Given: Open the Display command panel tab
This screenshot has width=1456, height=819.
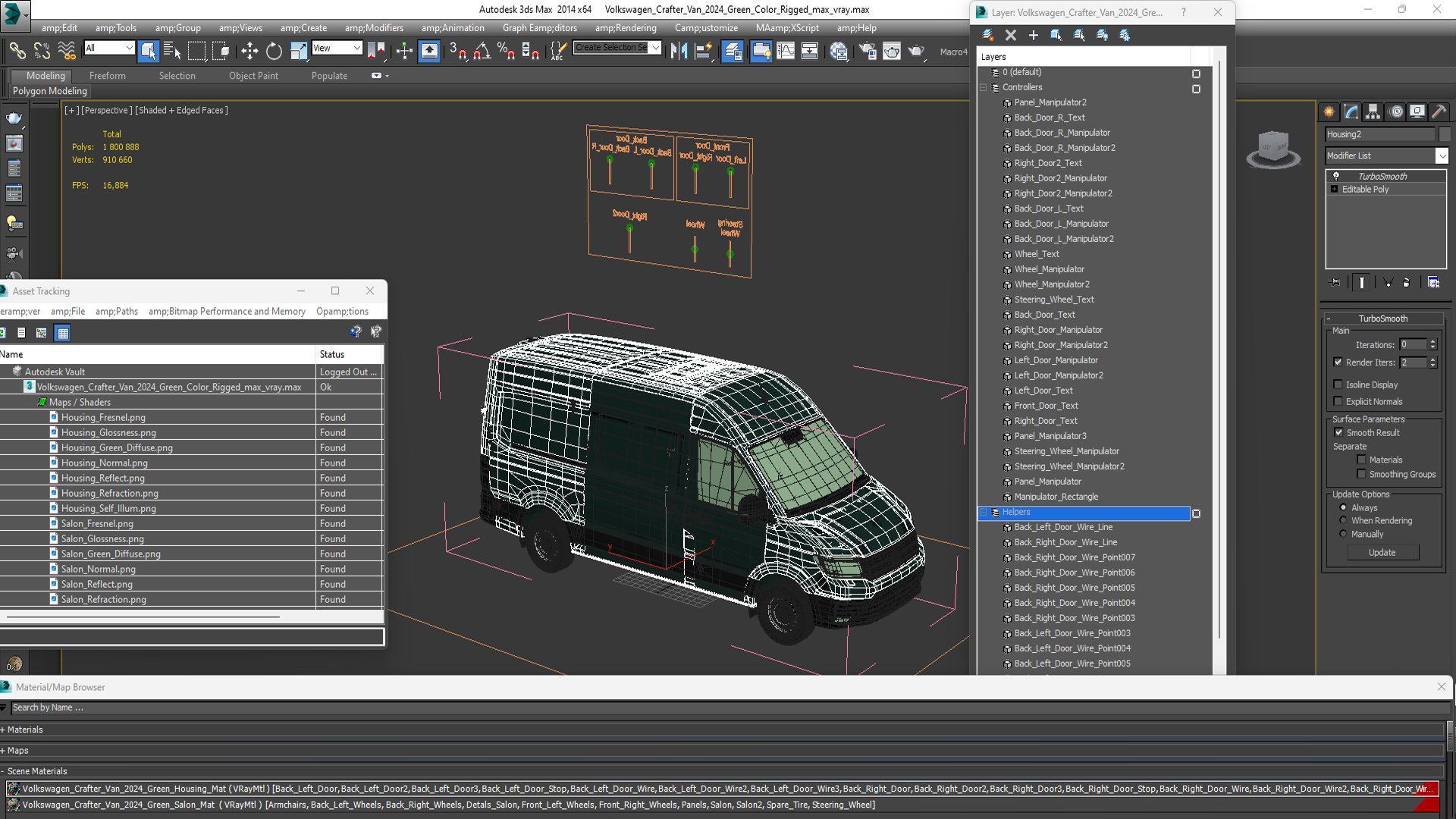Looking at the screenshot, I should (x=1417, y=111).
